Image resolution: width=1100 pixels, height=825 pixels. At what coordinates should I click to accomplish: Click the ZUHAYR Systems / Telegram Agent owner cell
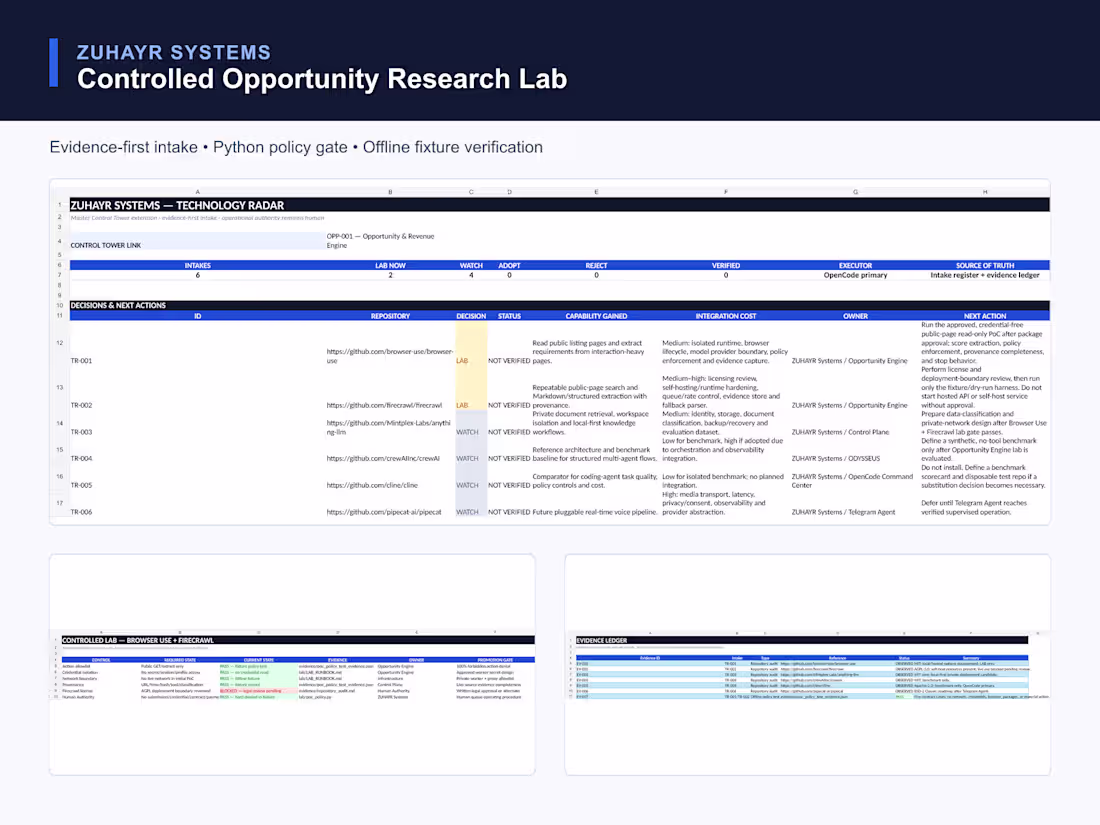click(843, 512)
